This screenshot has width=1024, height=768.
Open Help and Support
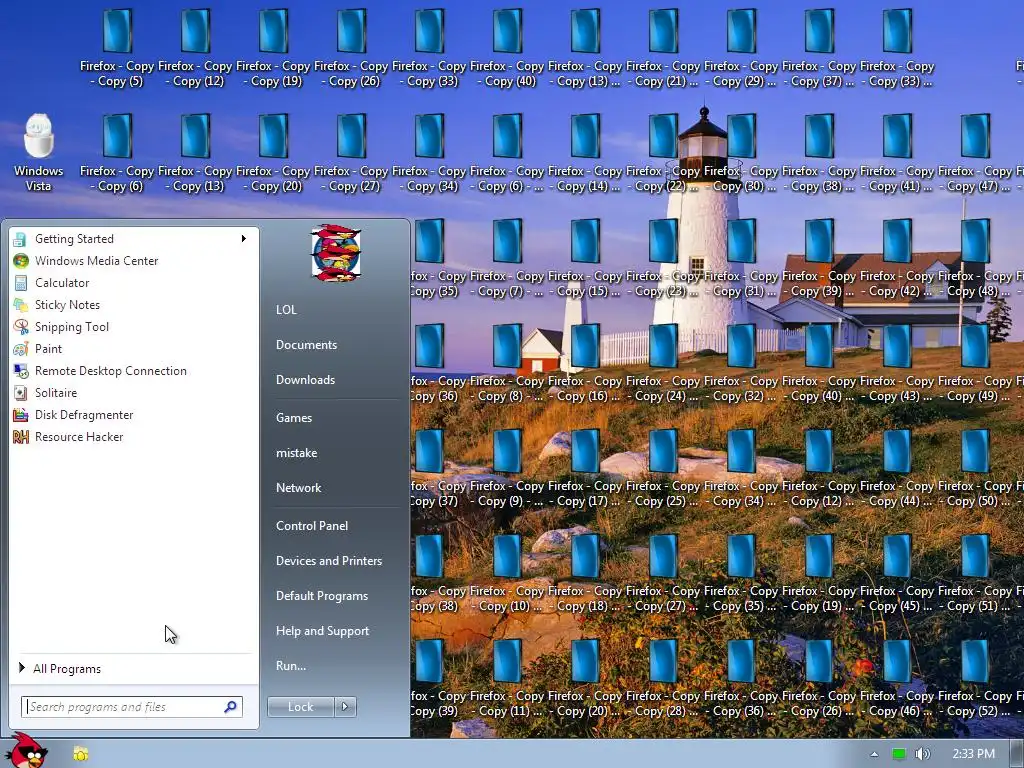[322, 631]
